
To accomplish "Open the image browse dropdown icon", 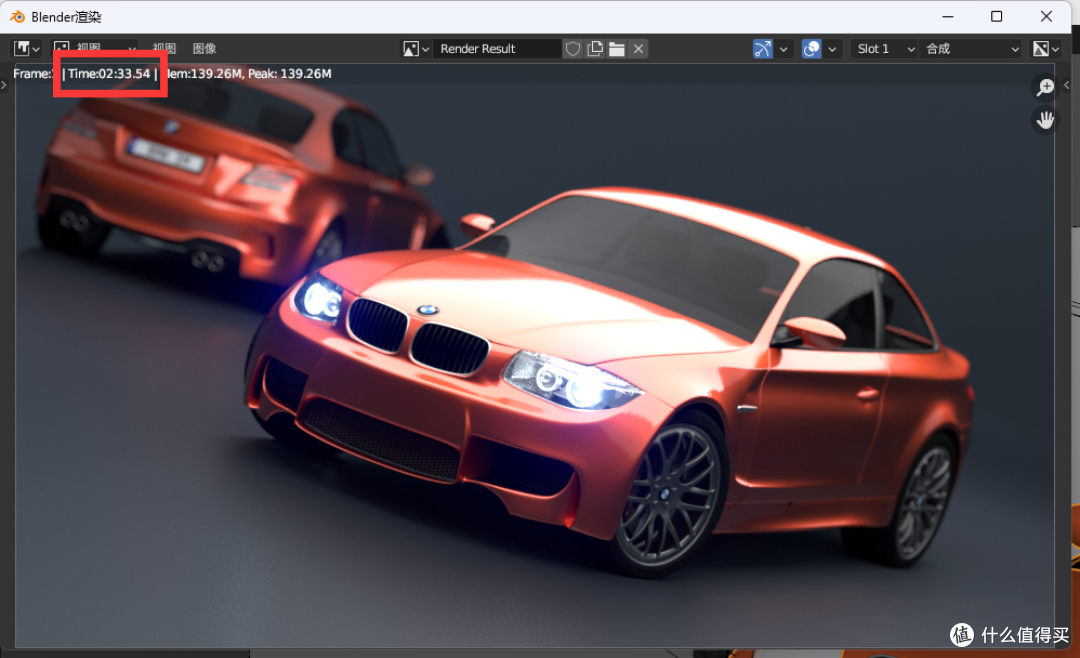I will click(x=416, y=49).
